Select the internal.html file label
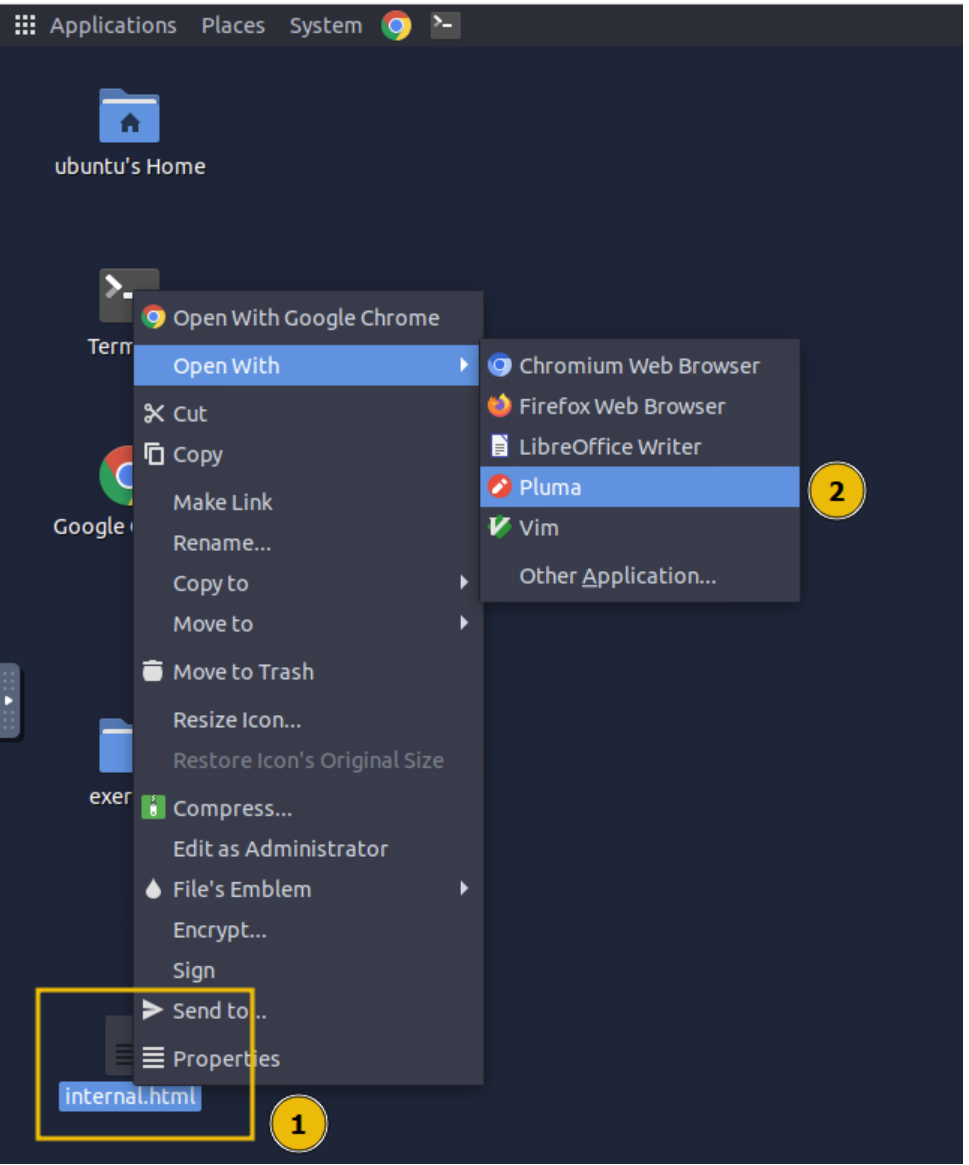969x1165 pixels. (x=130, y=1096)
